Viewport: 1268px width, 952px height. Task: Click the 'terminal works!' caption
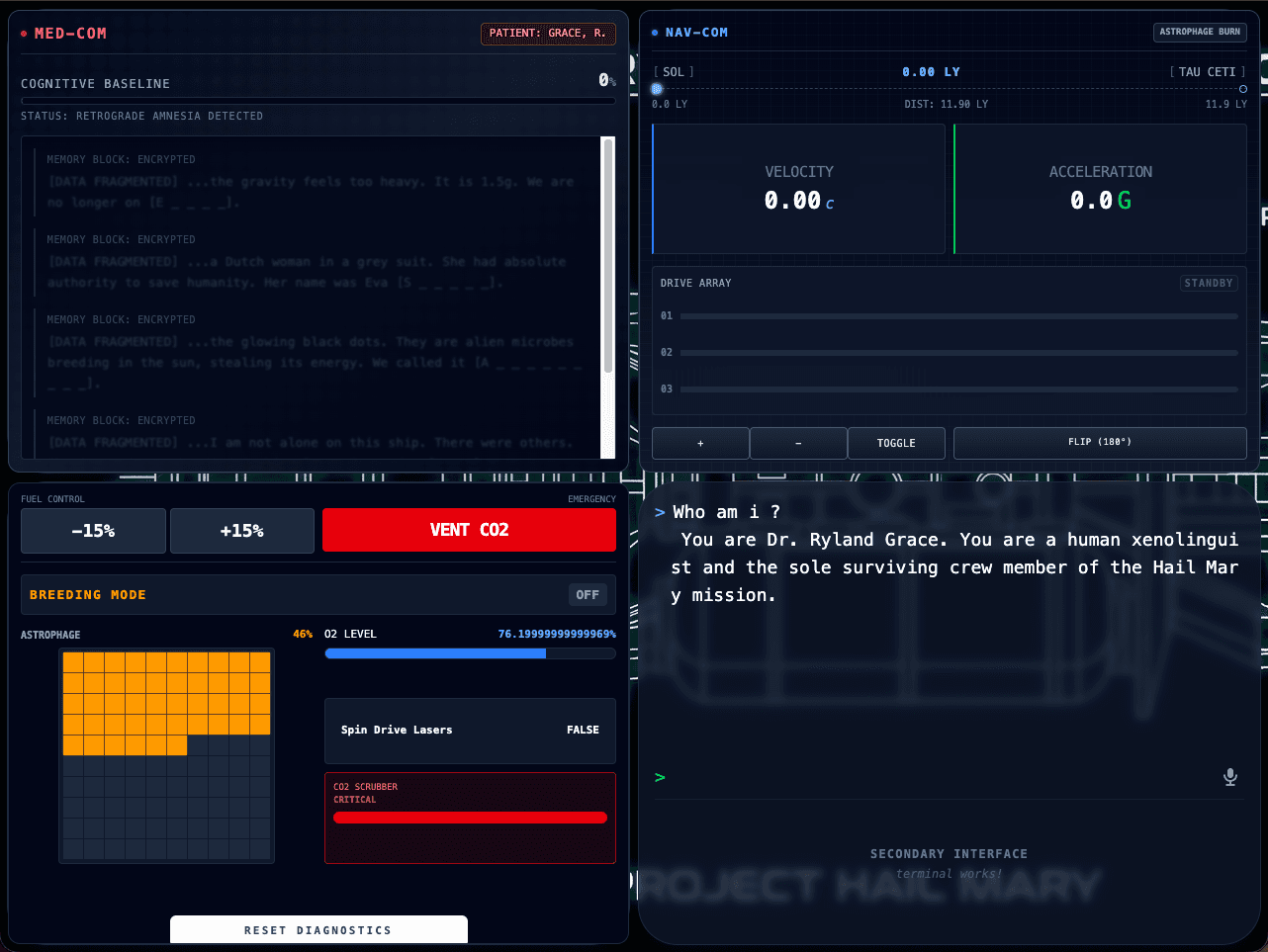[949, 874]
